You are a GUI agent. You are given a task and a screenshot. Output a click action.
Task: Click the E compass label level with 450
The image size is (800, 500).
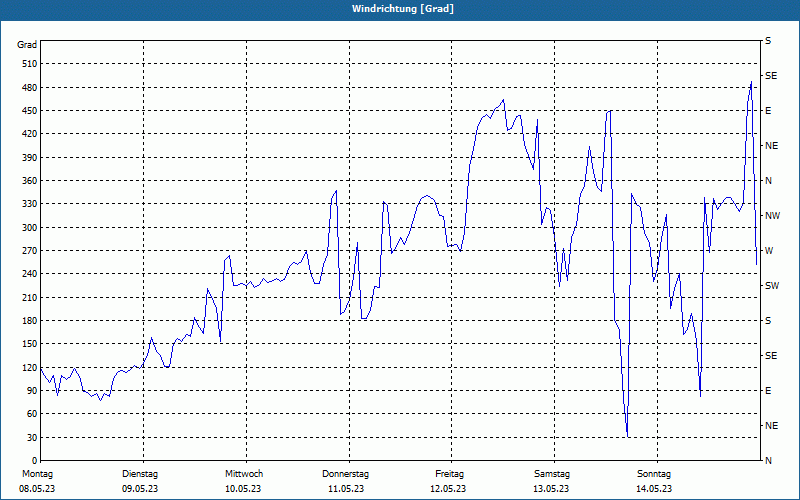(768, 111)
